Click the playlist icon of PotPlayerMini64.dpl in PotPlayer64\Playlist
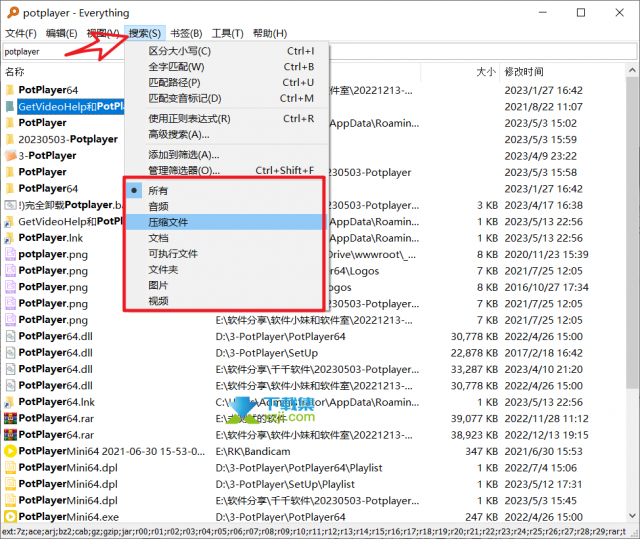 10,468
